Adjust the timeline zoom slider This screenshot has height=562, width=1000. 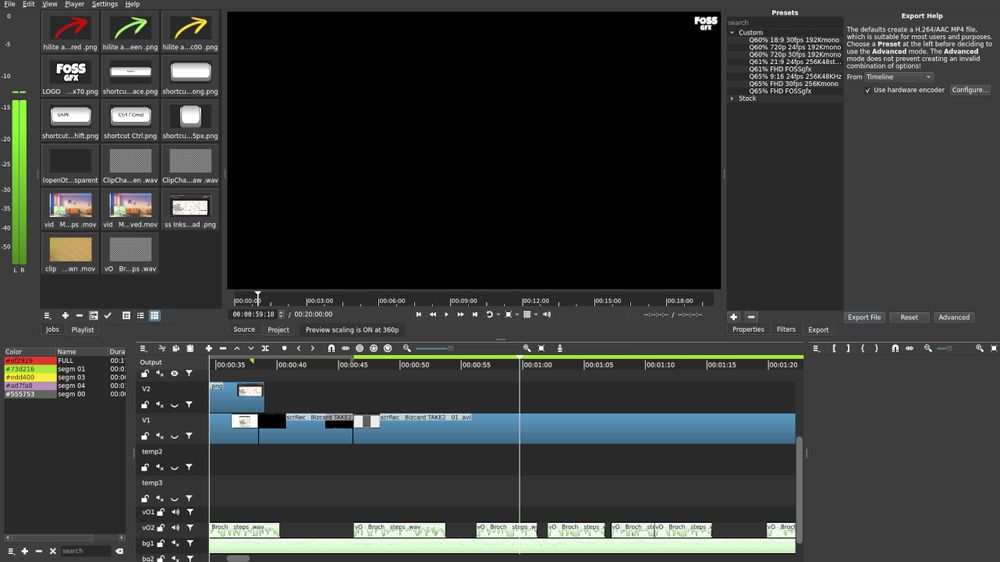tap(434, 348)
